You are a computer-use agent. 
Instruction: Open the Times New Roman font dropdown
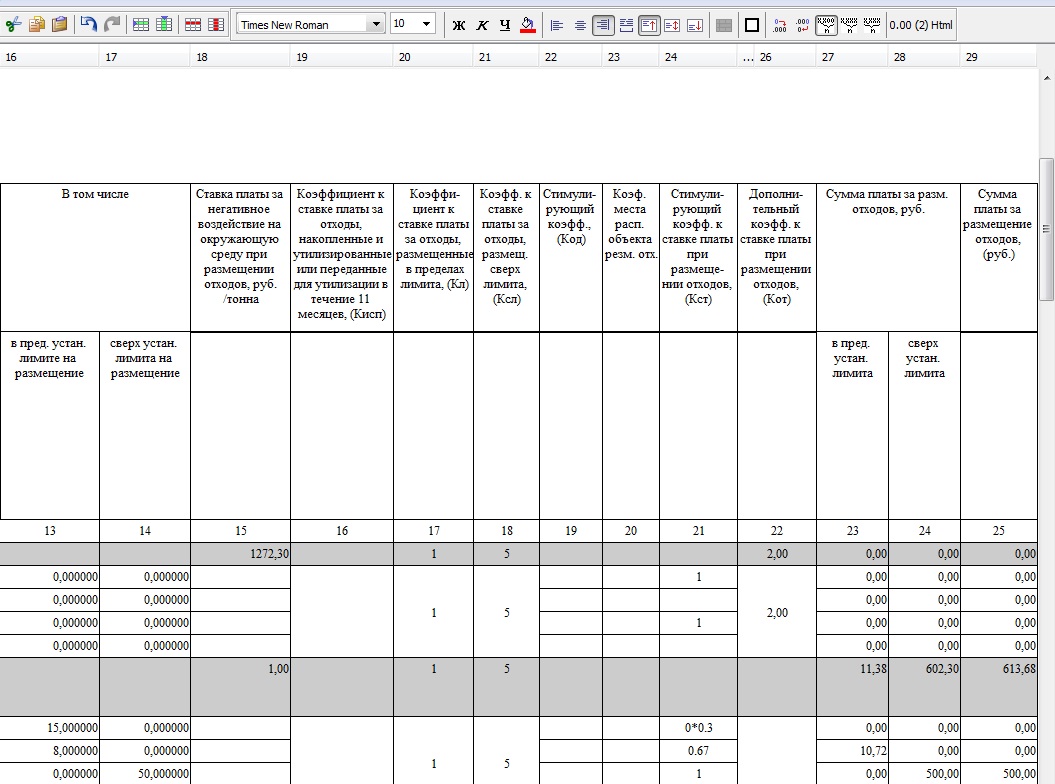click(x=376, y=24)
